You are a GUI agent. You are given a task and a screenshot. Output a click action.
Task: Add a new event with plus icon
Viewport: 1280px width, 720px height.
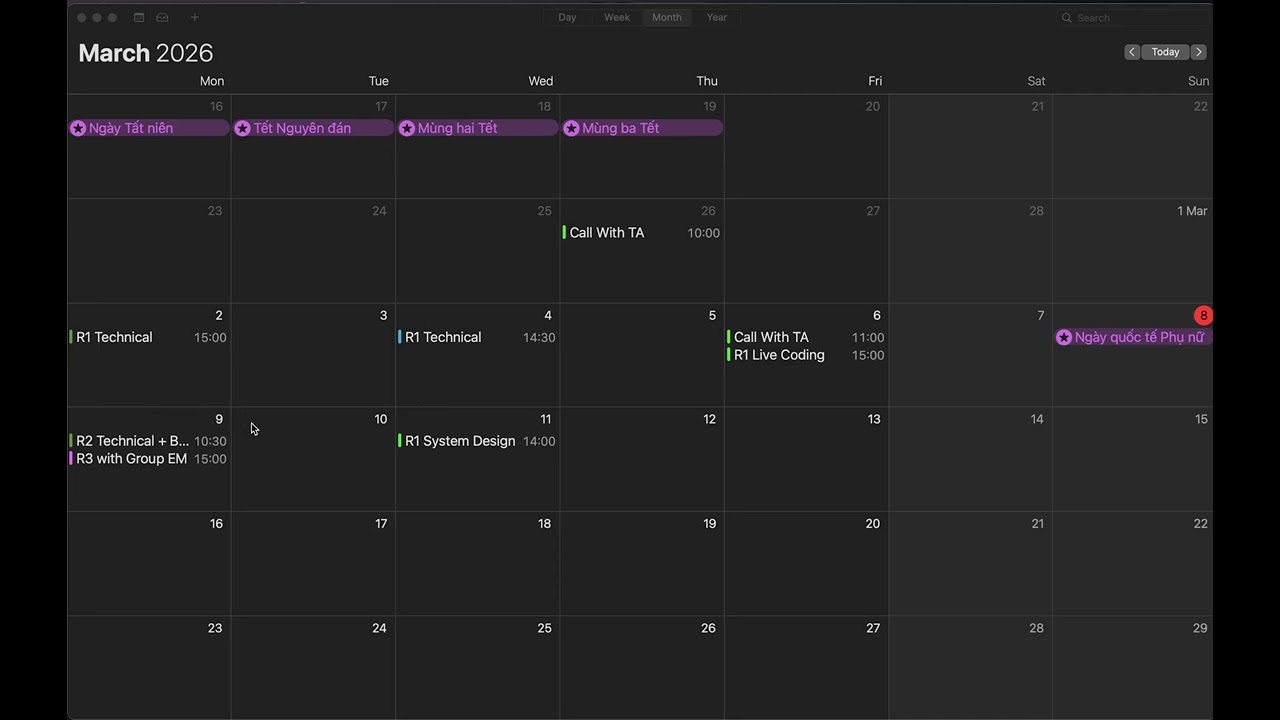pyautogui.click(x=195, y=17)
